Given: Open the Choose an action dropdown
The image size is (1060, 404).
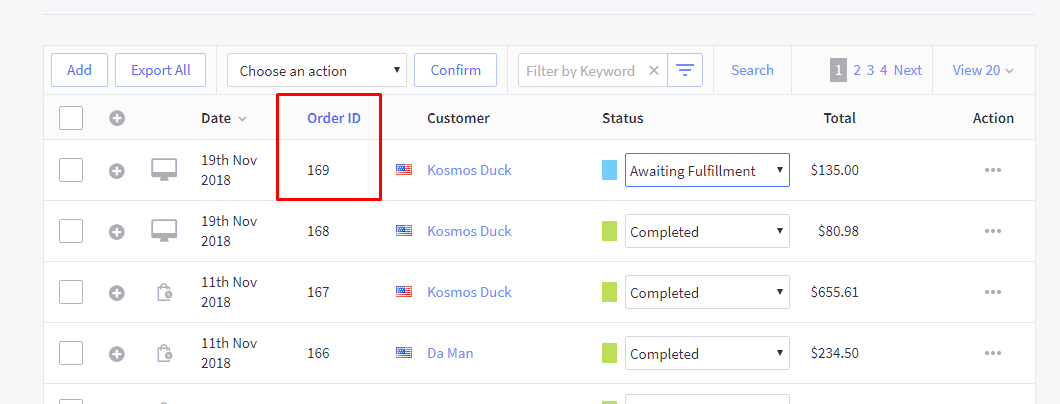Looking at the screenshot, I should pyautogui.click(x=317, y=70).
